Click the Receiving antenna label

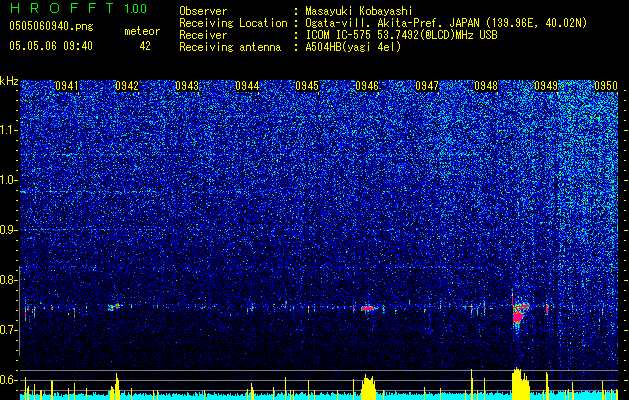click(230, 47)
